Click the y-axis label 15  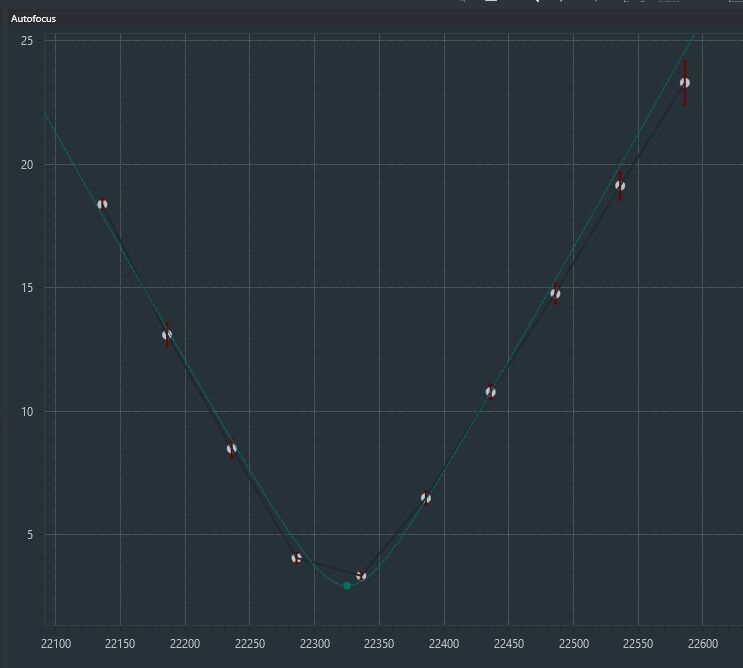coord(27,288)
